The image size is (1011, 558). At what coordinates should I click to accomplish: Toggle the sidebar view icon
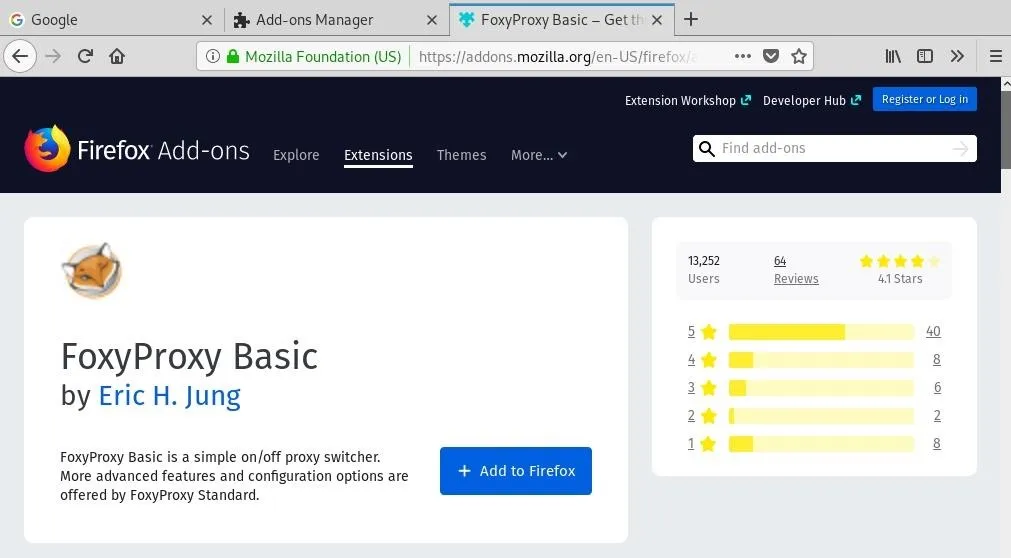(925, 57)
